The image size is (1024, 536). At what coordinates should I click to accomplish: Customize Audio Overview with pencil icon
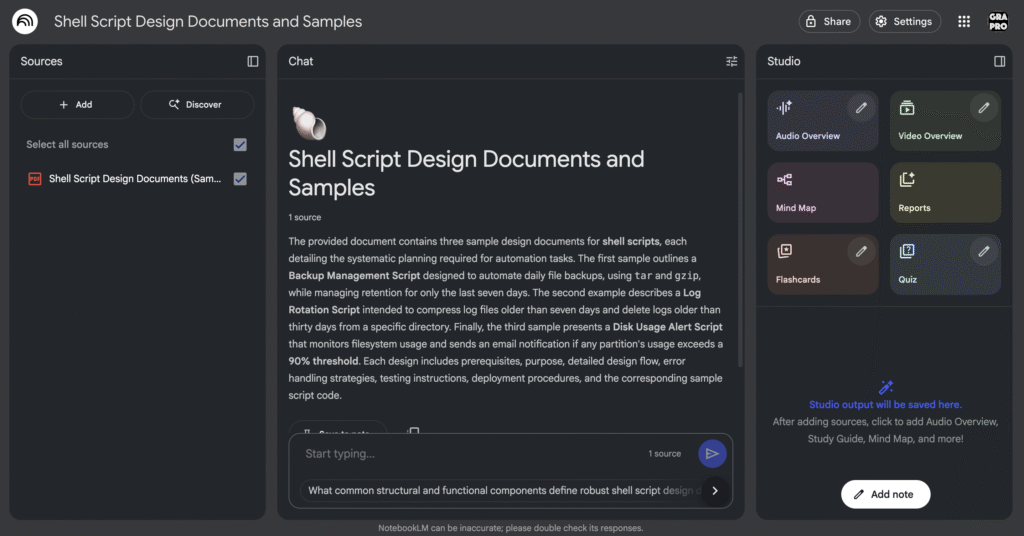[x=861, y=107]
